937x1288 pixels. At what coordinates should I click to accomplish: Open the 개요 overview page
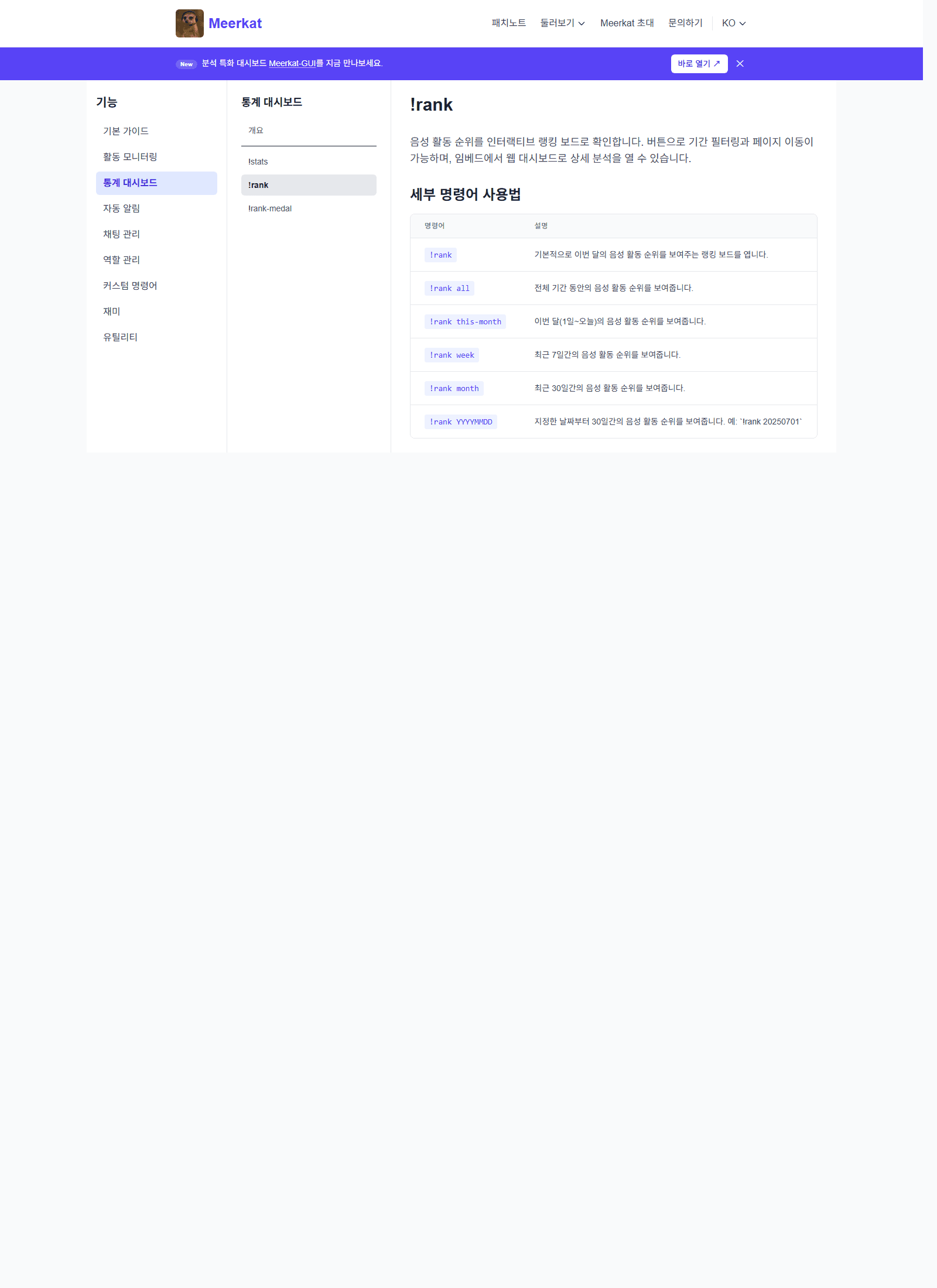point(255,130)
